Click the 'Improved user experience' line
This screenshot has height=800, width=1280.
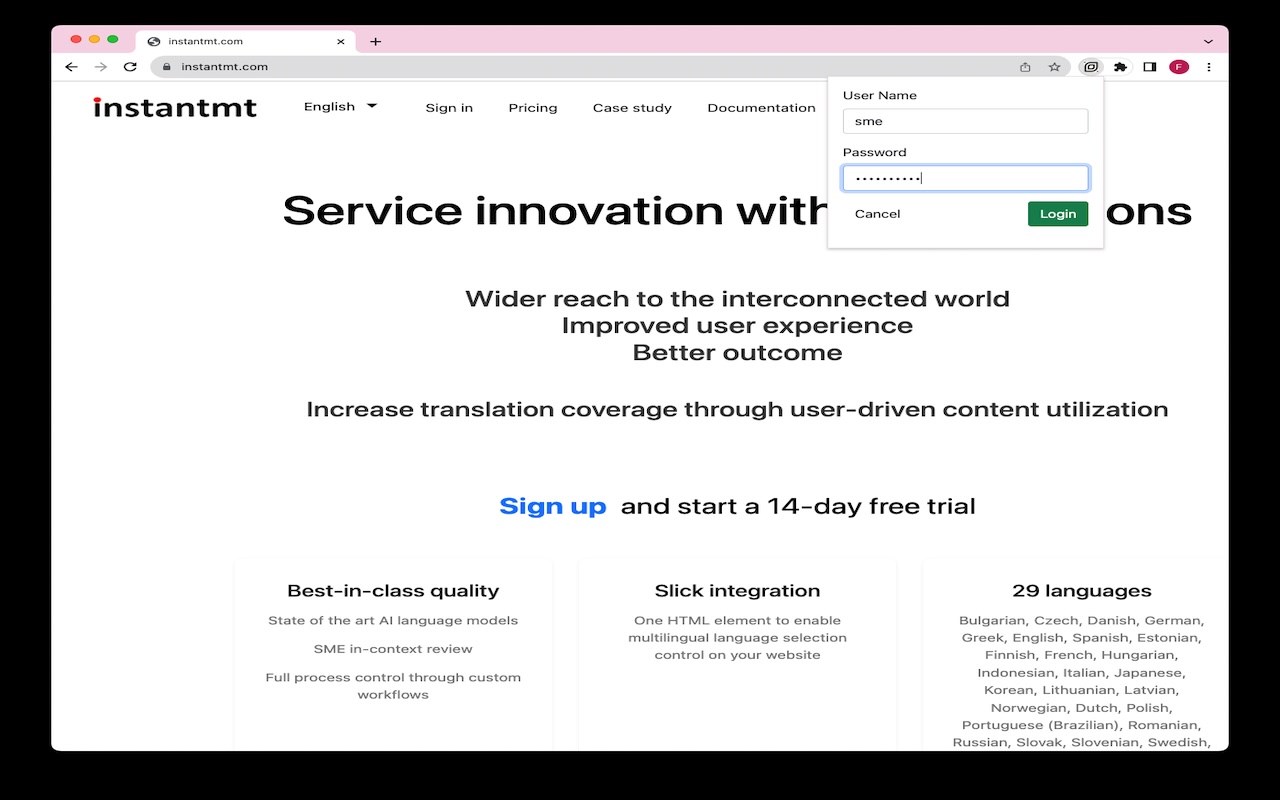pyautogui.click(x=737, y=325)
